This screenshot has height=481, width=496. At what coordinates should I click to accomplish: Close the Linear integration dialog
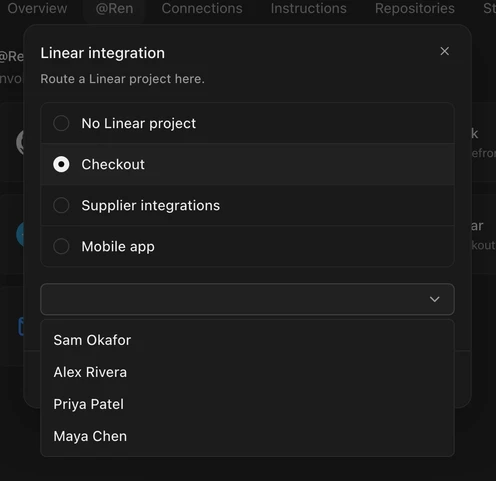pos(444,51)
